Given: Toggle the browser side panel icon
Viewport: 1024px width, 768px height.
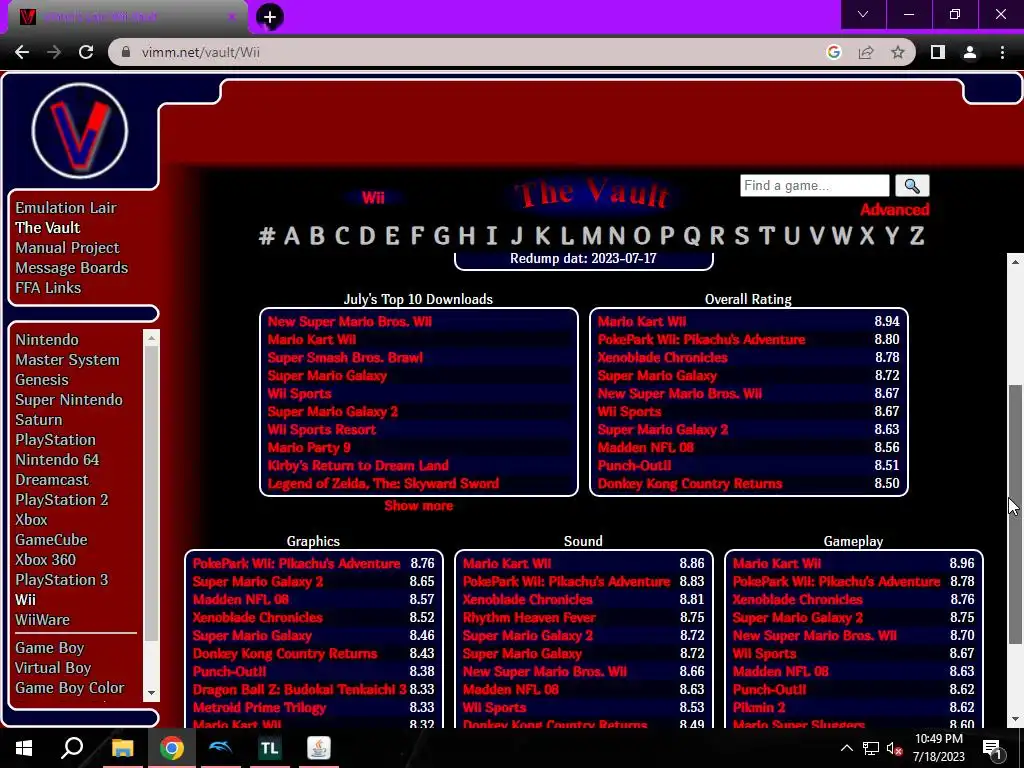Looking at the screenshot, I should 938,52.
